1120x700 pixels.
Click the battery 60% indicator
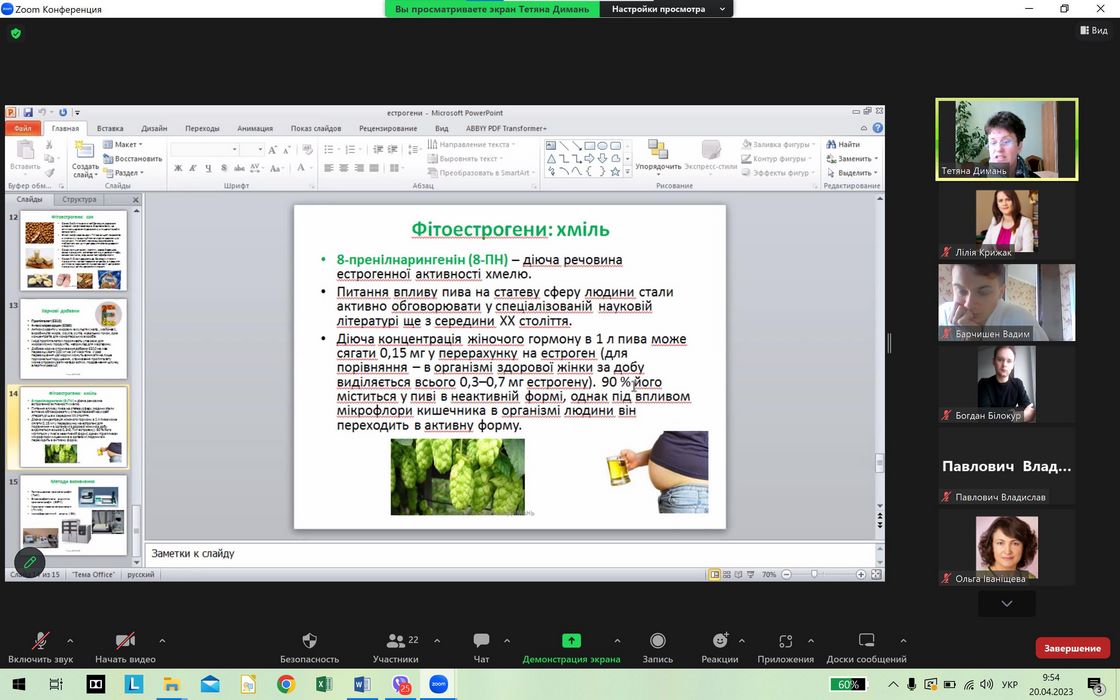tap(850, 685)
